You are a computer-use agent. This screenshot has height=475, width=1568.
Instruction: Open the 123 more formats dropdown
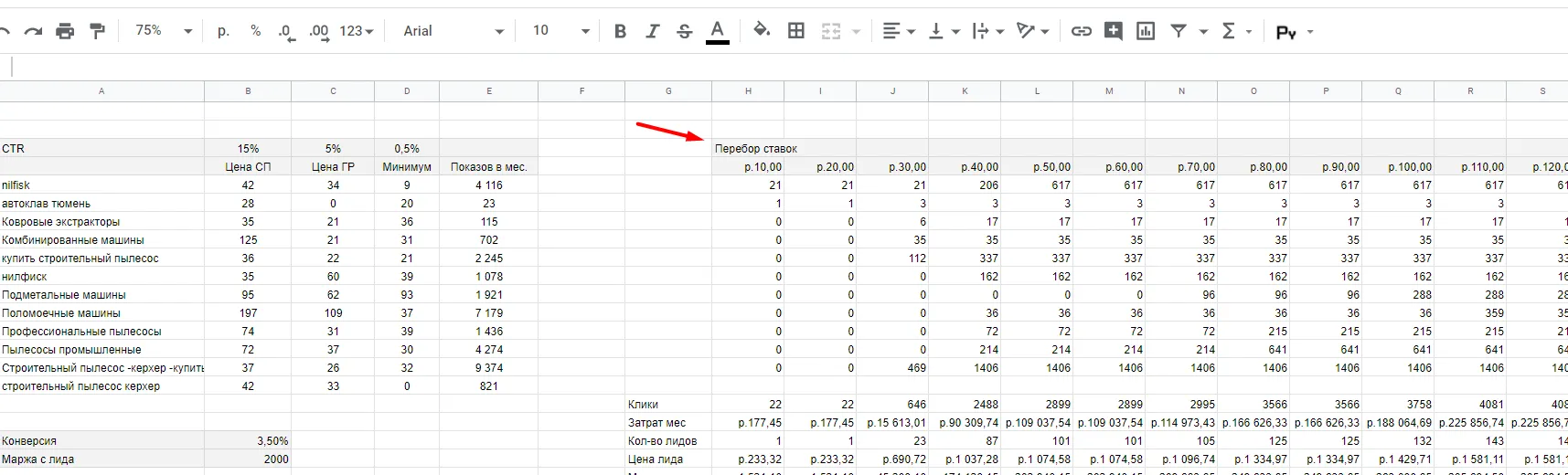tap(357, 31)
